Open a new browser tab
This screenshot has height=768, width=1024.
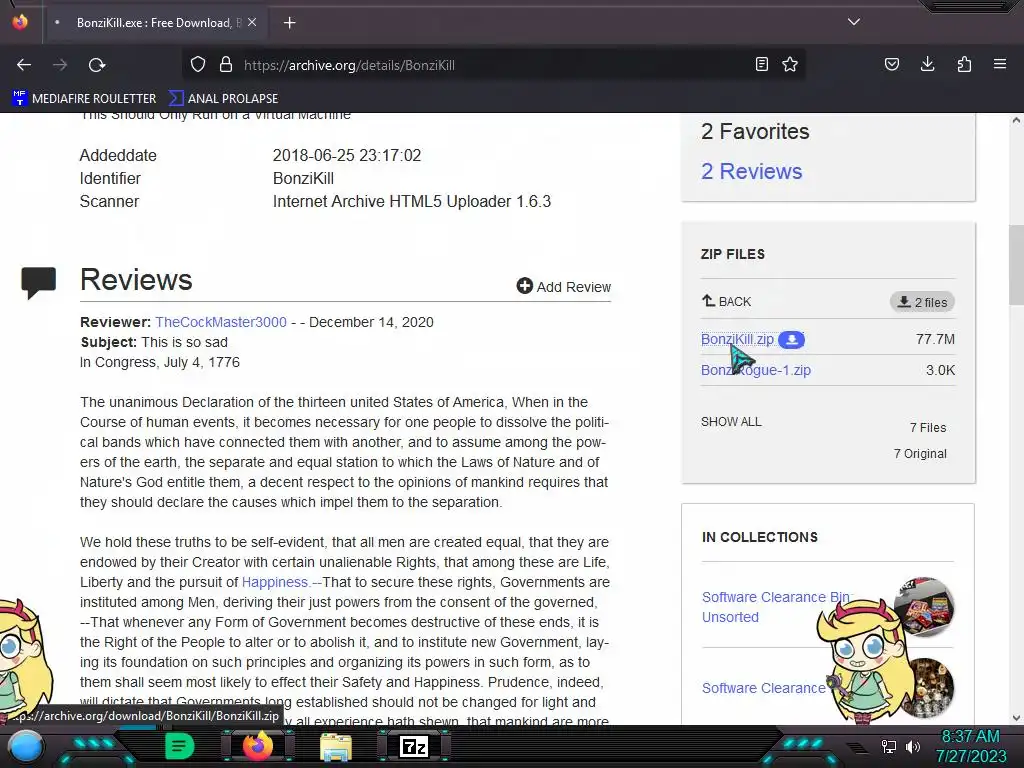point(289,23)
